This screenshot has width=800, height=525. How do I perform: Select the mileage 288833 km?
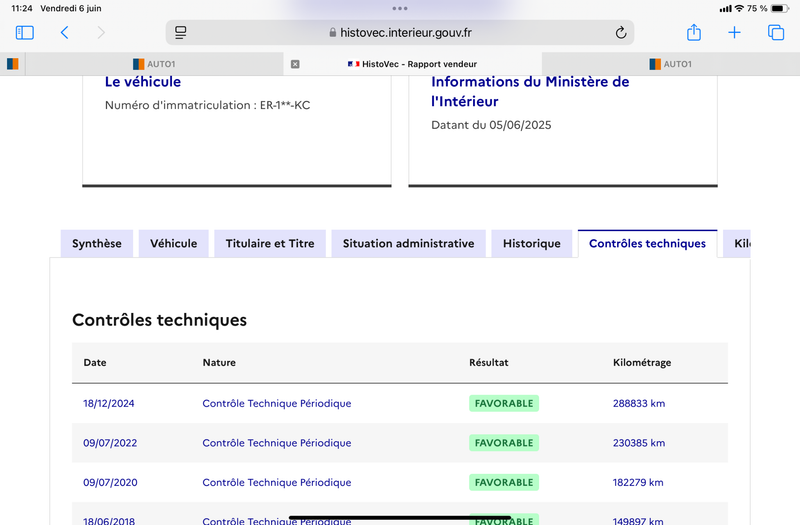point(639,403)
